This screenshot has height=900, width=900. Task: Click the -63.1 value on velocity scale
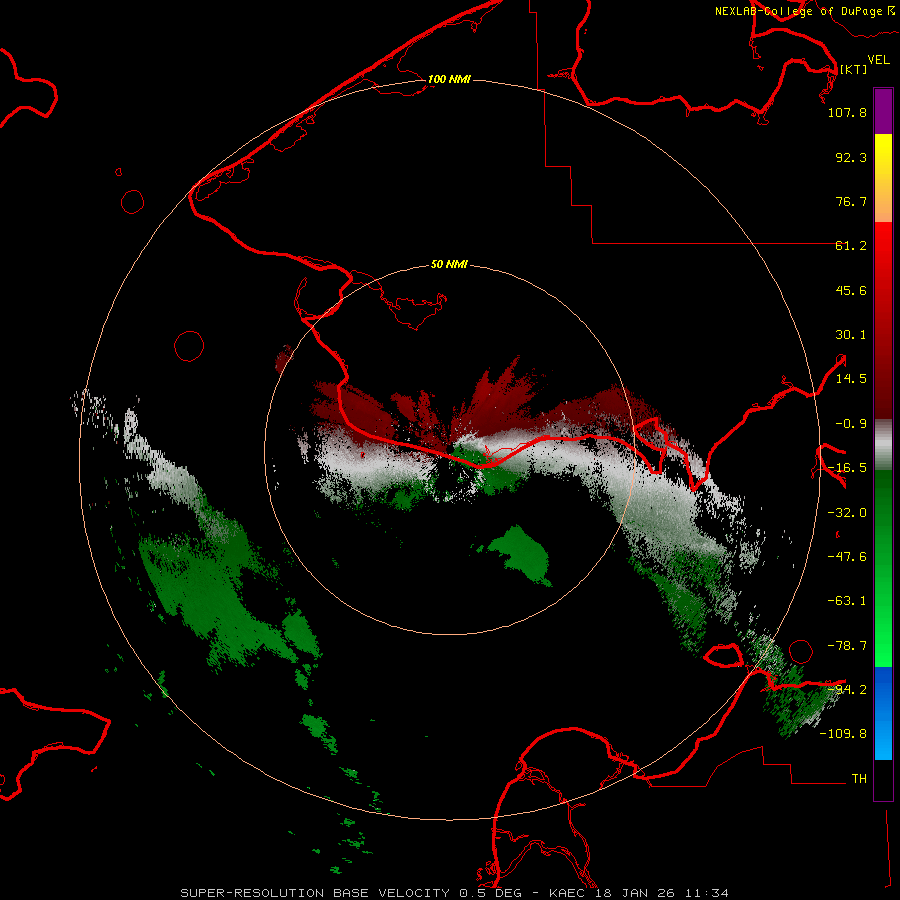click(x=847, y=601)
